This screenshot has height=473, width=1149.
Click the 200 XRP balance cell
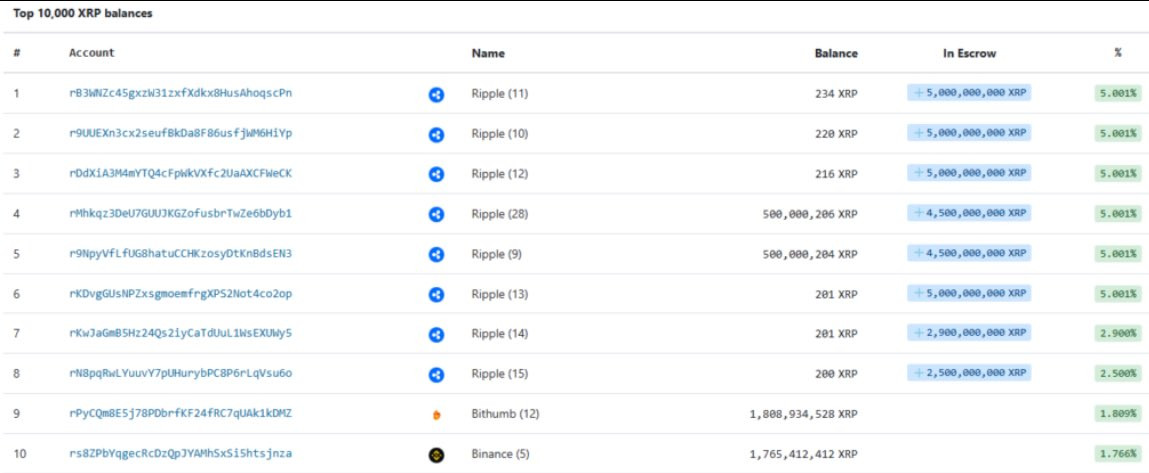click(835, 373)
